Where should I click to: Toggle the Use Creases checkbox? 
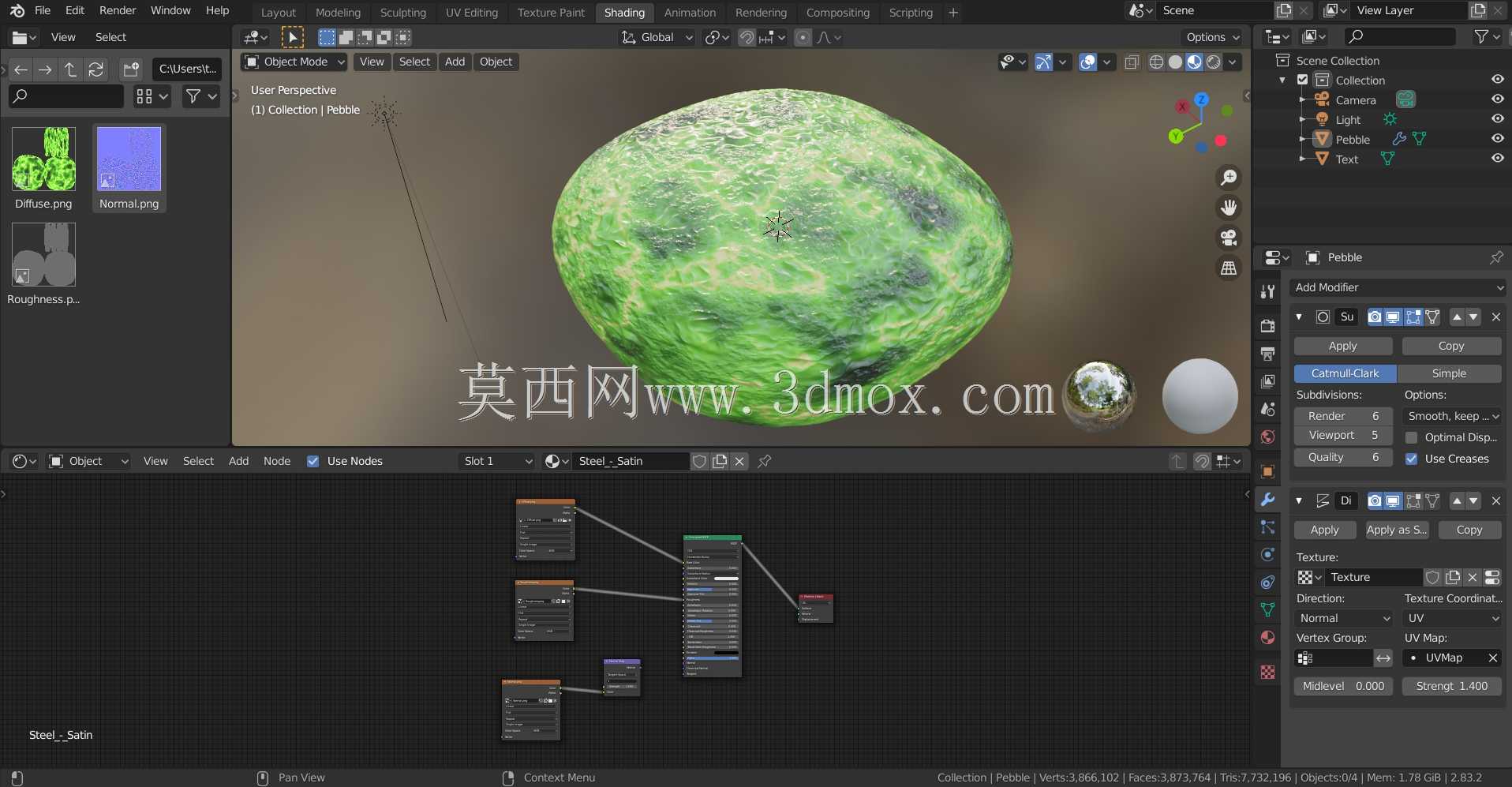[x=1411, y=459]
